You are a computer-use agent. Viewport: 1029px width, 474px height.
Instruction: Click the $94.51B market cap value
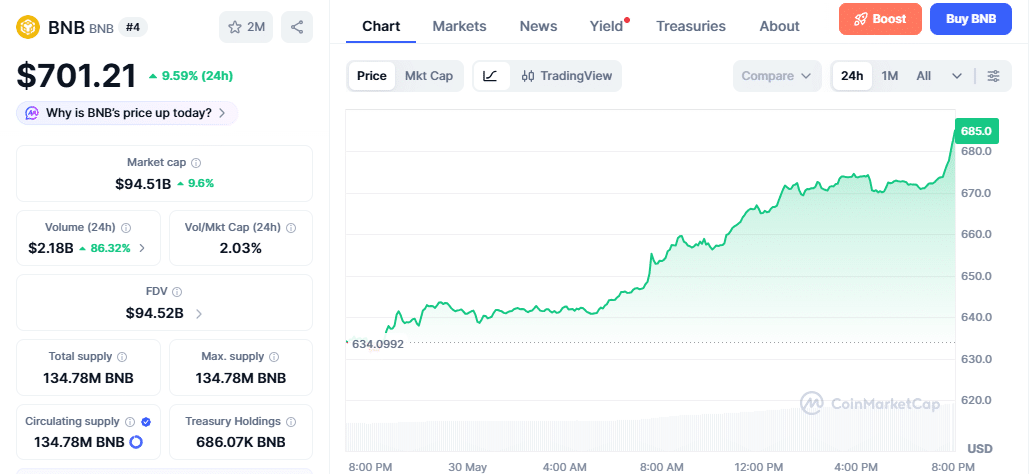point(143,183)
